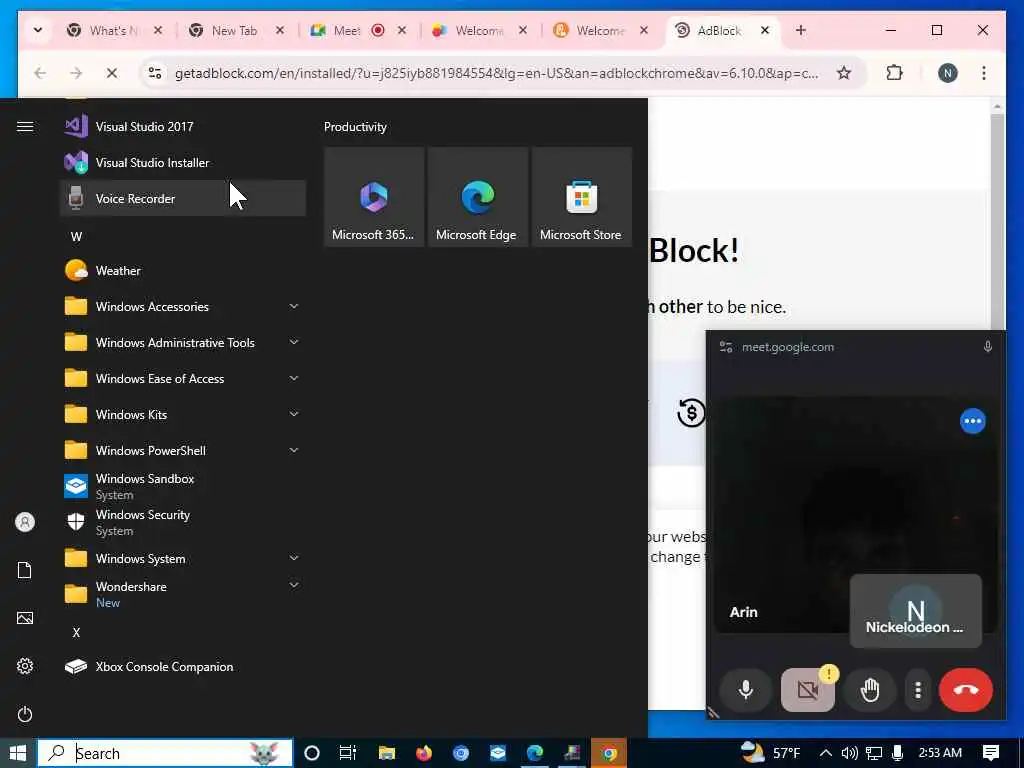This screenshot has width=1024, height=768.
Task: Jump via the X letter header
Action: 76,632
